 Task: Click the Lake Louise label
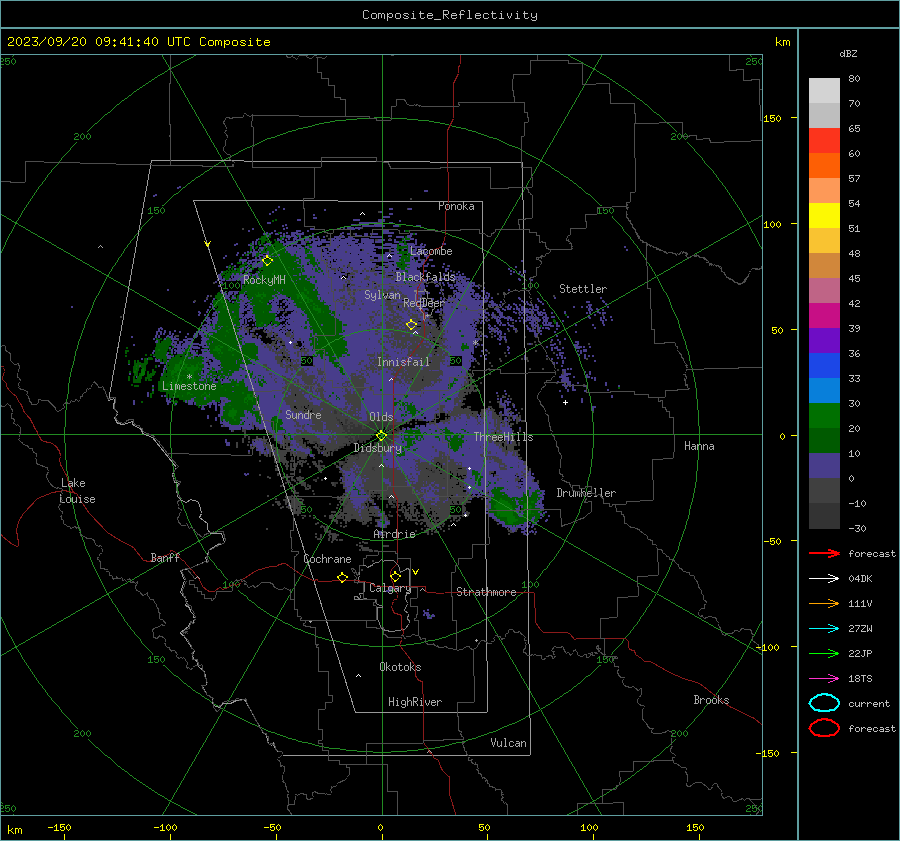[x=77, y=491]
